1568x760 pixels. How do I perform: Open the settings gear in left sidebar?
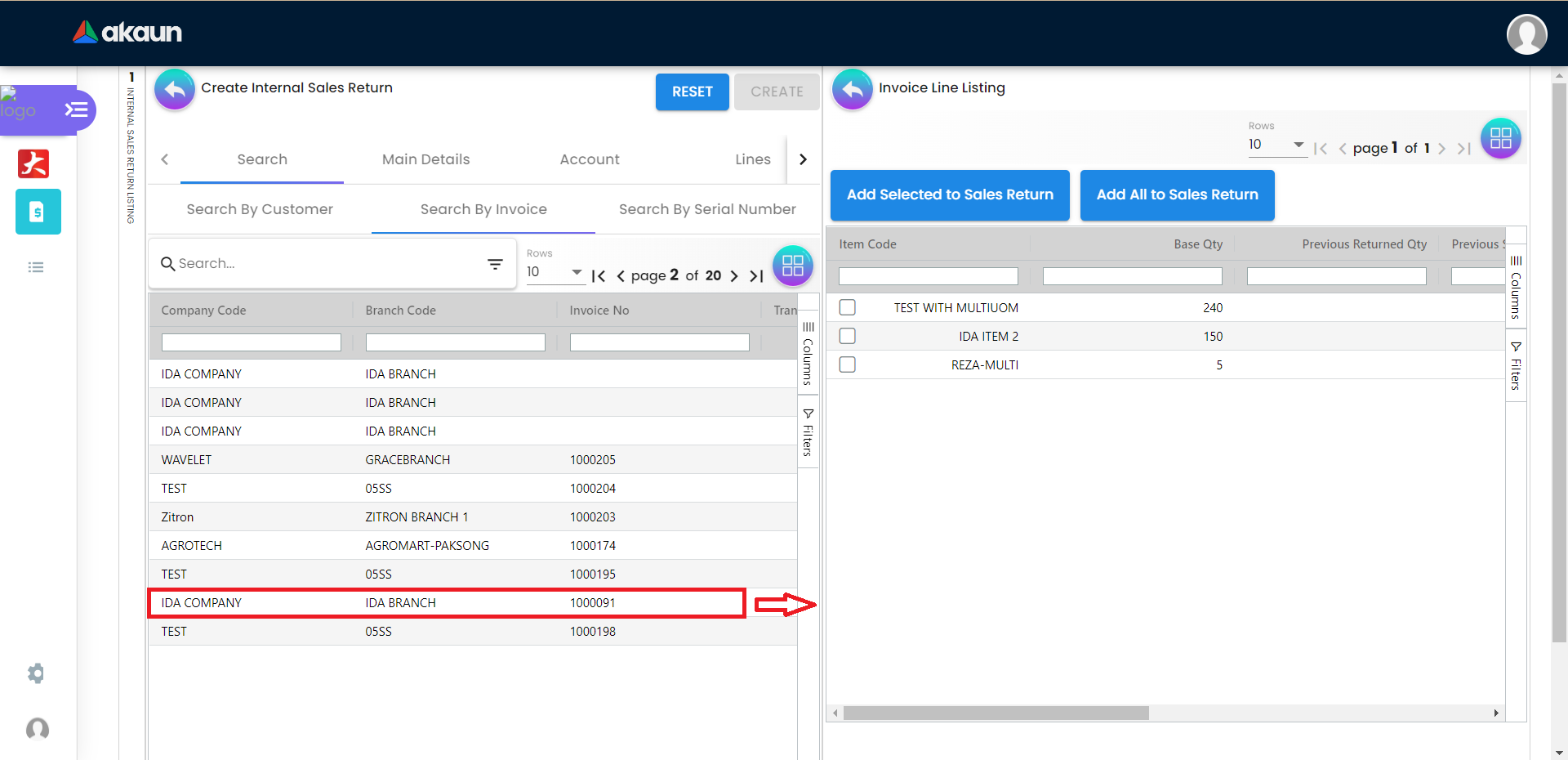click(x=36, y=673)
